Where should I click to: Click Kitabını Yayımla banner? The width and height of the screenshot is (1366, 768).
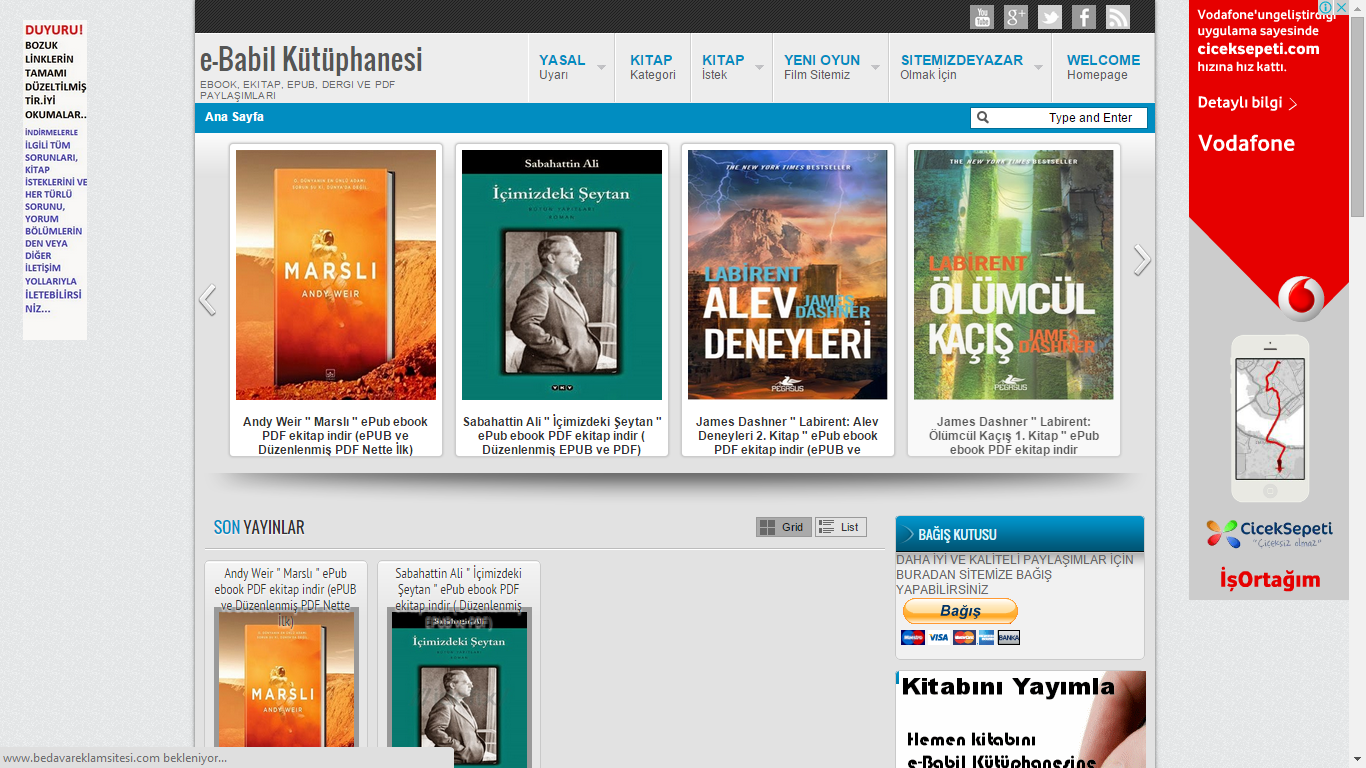click(x=1021, y=720)
